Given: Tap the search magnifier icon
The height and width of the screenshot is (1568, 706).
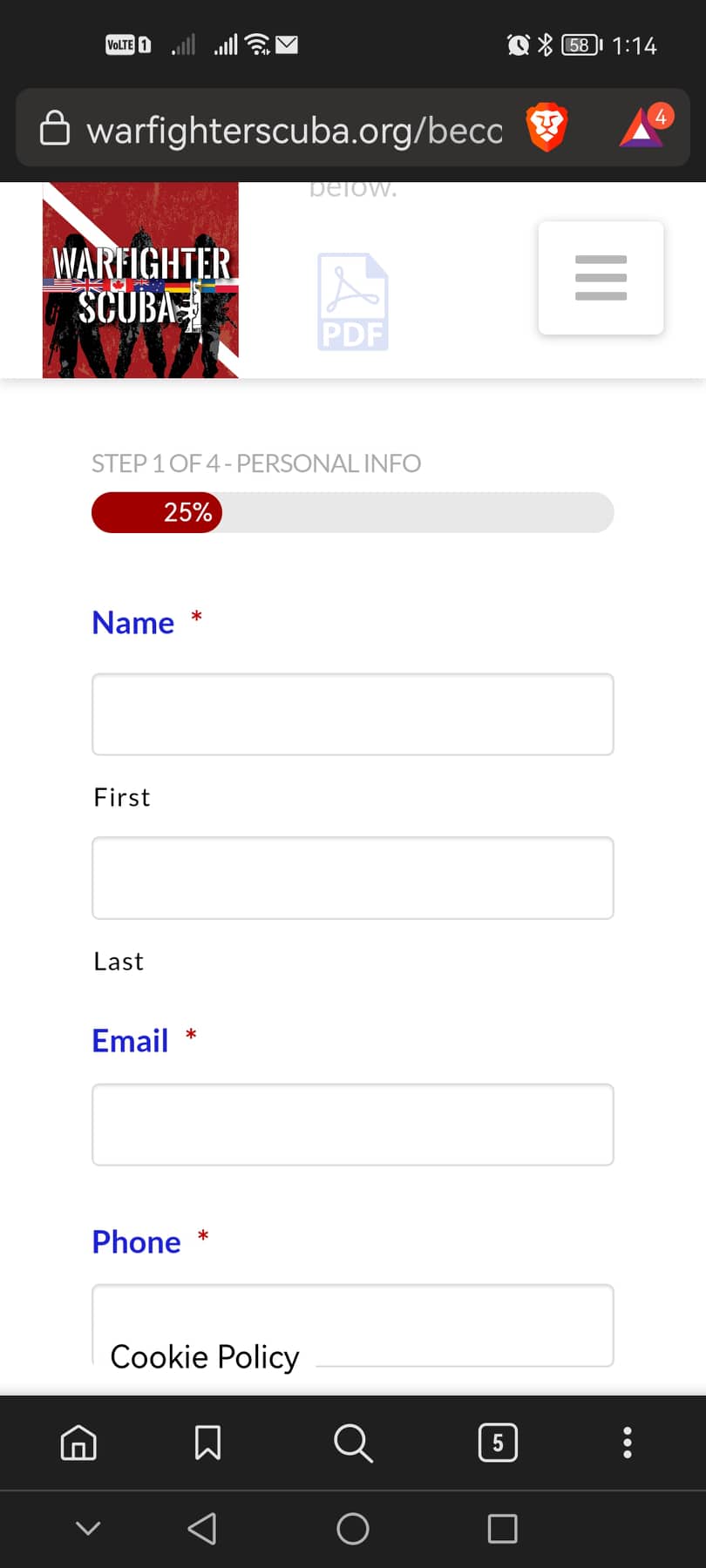Looking at the screenshot, I should pyautogui.click(x=353, y=1443).
